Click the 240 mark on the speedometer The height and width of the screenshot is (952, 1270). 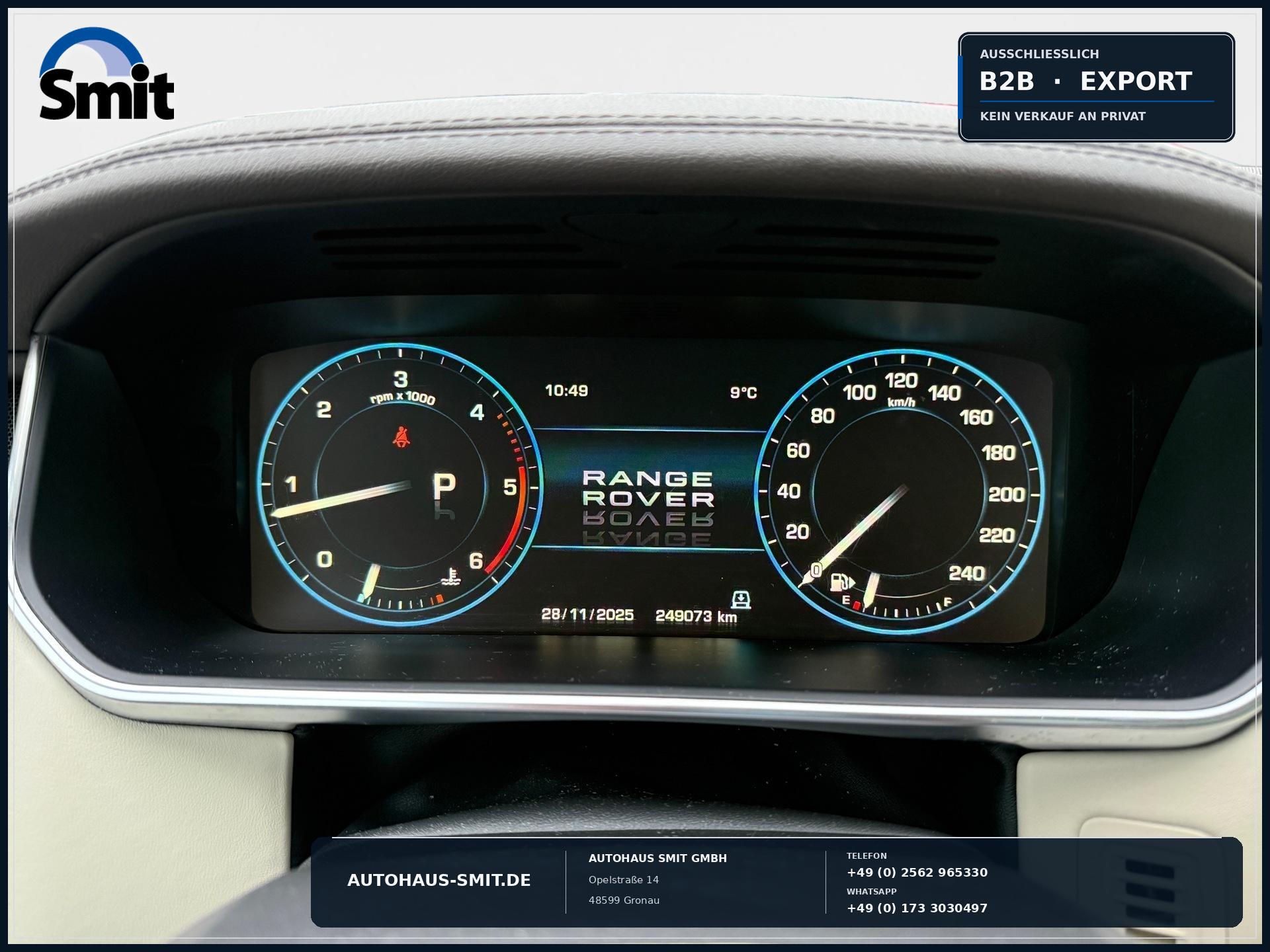point(967,573)
